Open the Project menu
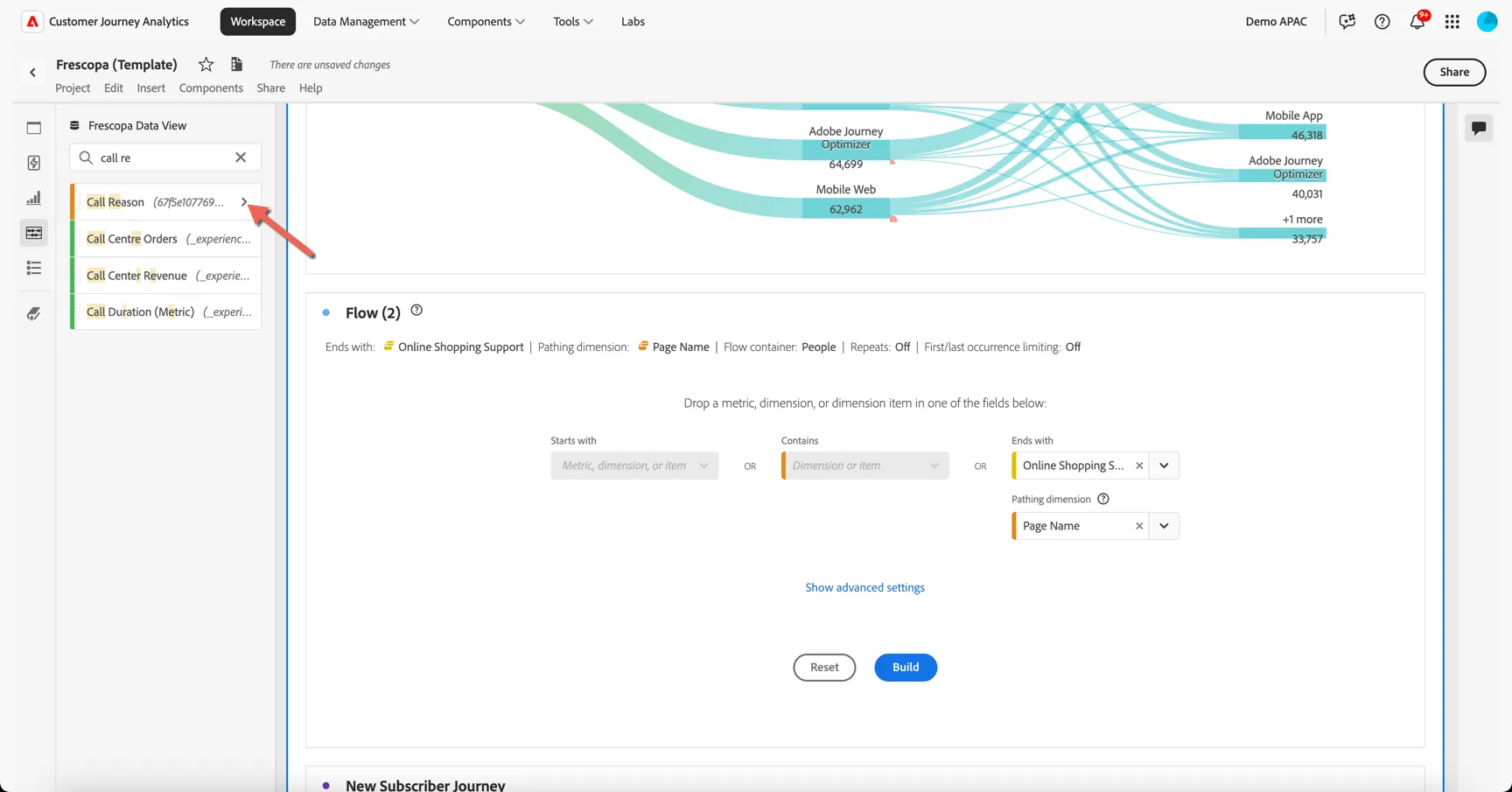 tap(73, 88)
